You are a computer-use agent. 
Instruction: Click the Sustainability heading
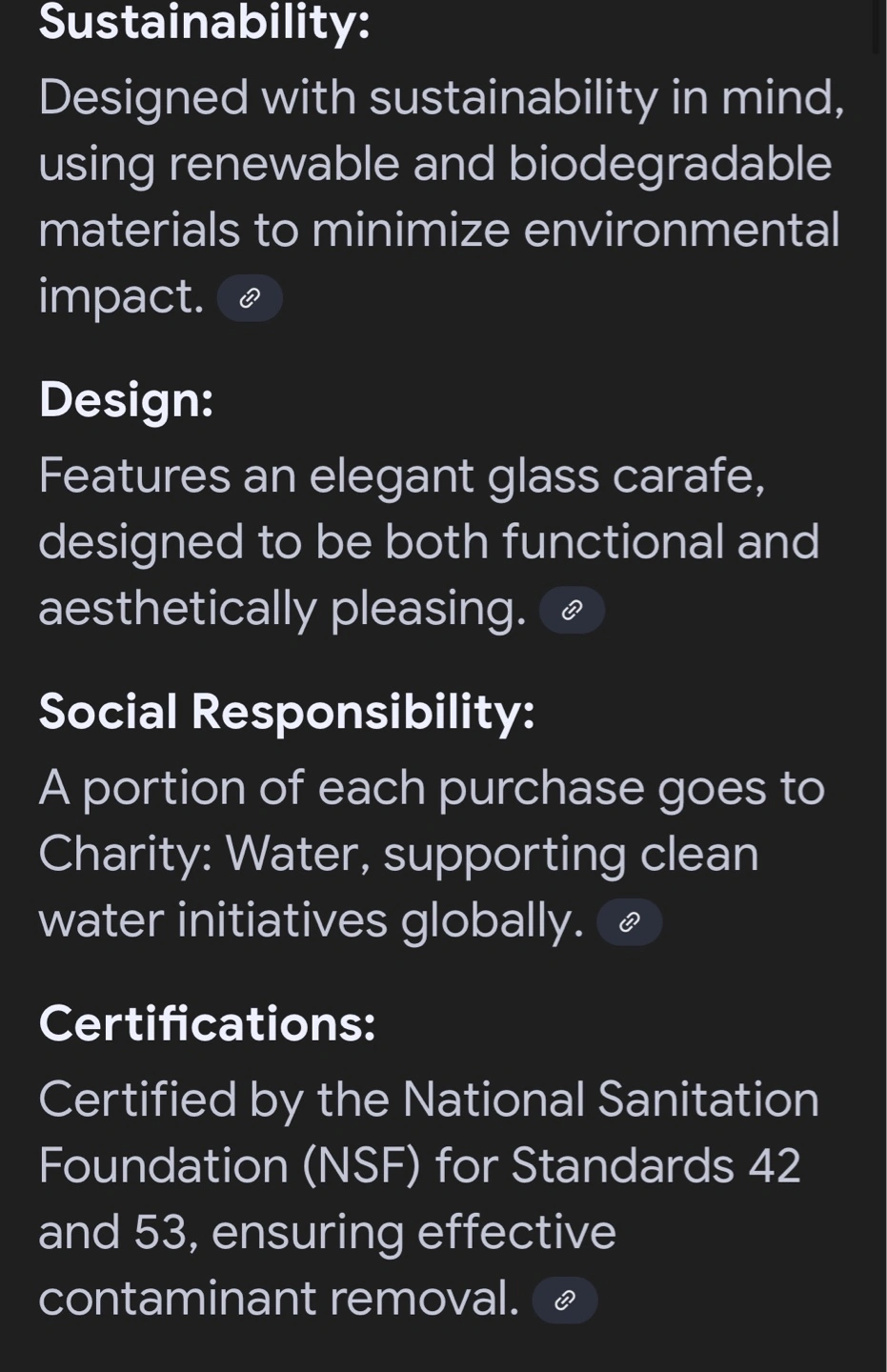[x=205, y=22]
